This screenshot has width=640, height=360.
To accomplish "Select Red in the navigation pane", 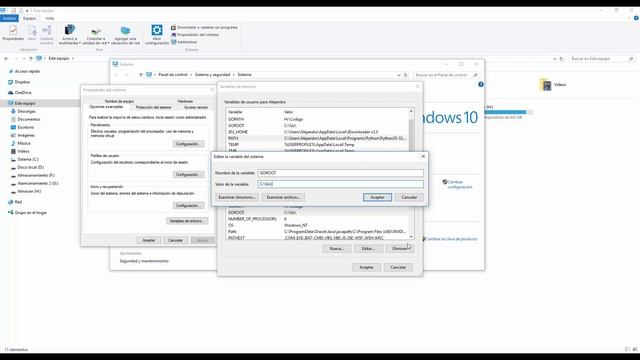I will 18,202.
